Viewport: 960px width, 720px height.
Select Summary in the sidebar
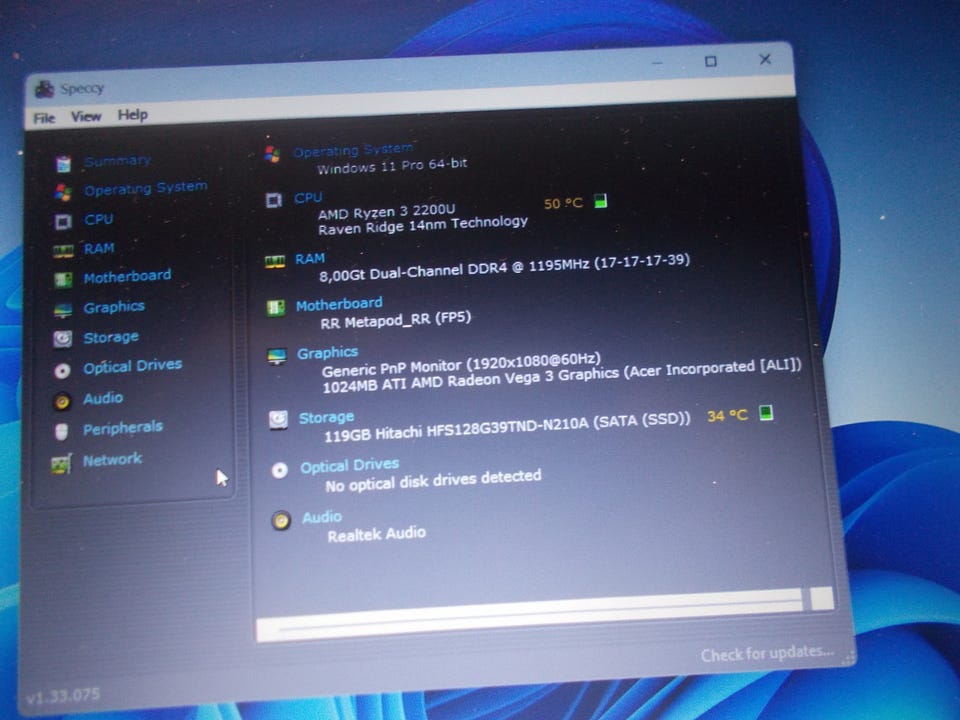coord(118,161)
